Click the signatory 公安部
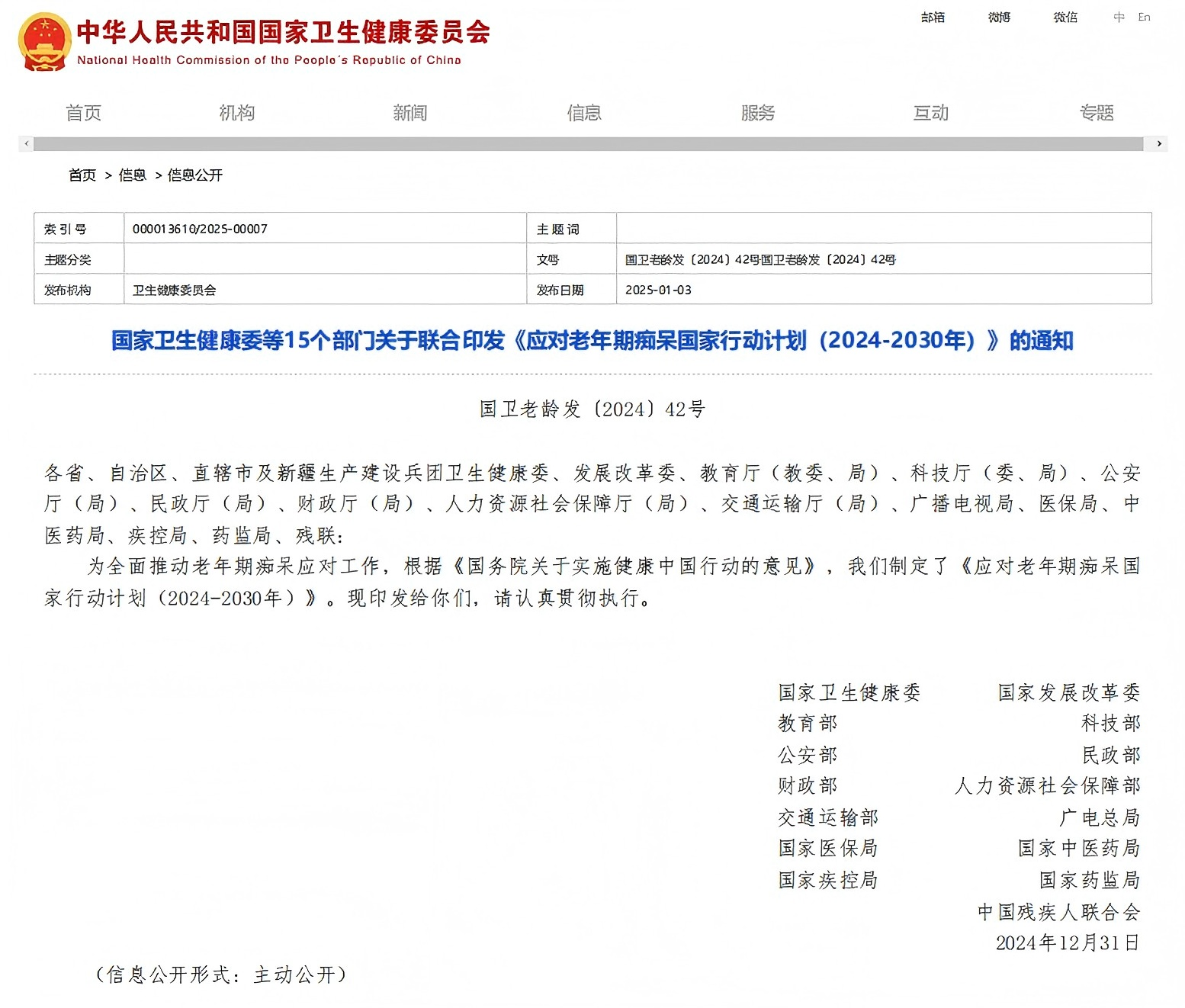The height and width of the screenshot is (1008, 1185). click(808, 756)
